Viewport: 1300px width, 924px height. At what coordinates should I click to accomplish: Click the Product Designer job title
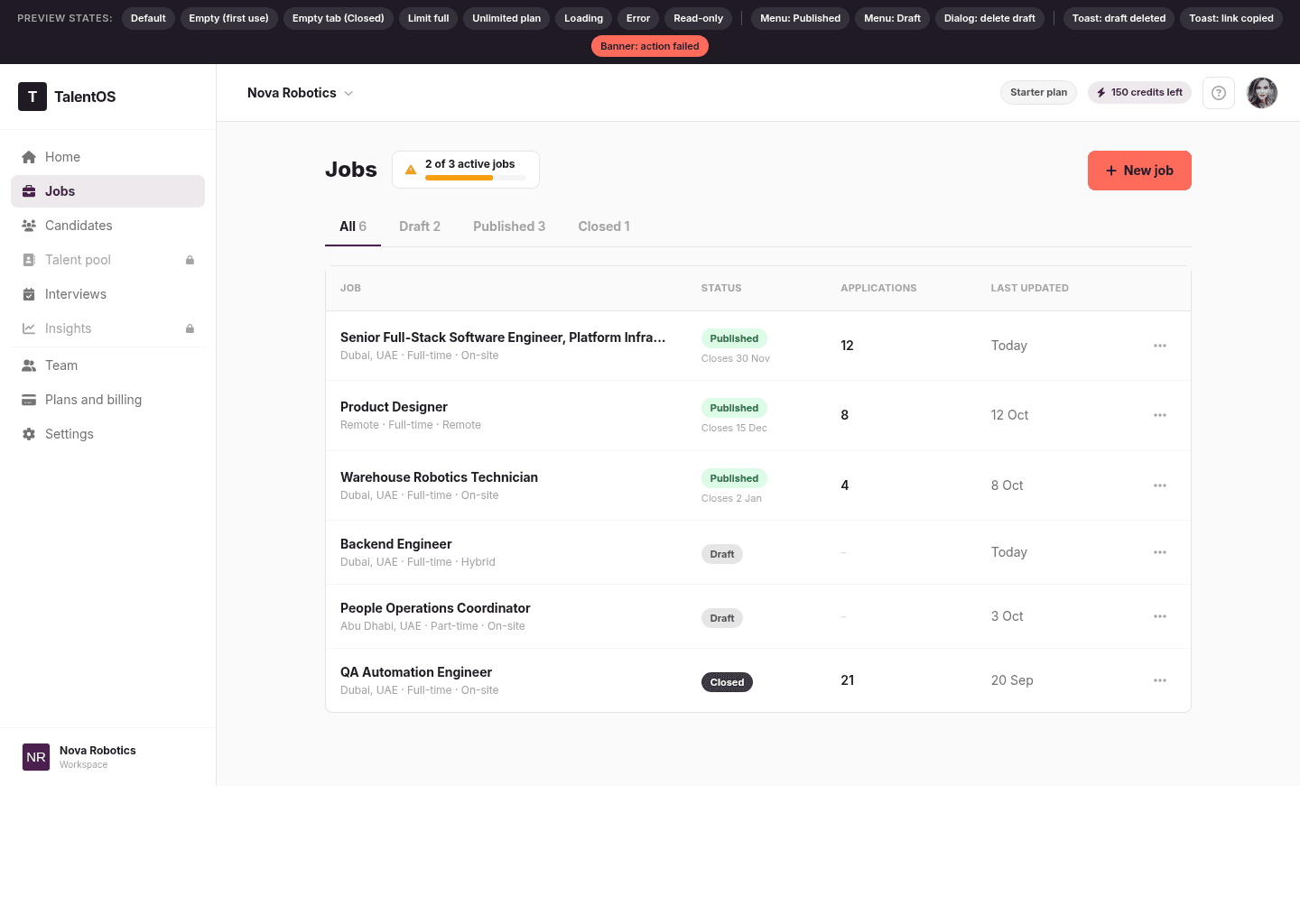[394, 407]
